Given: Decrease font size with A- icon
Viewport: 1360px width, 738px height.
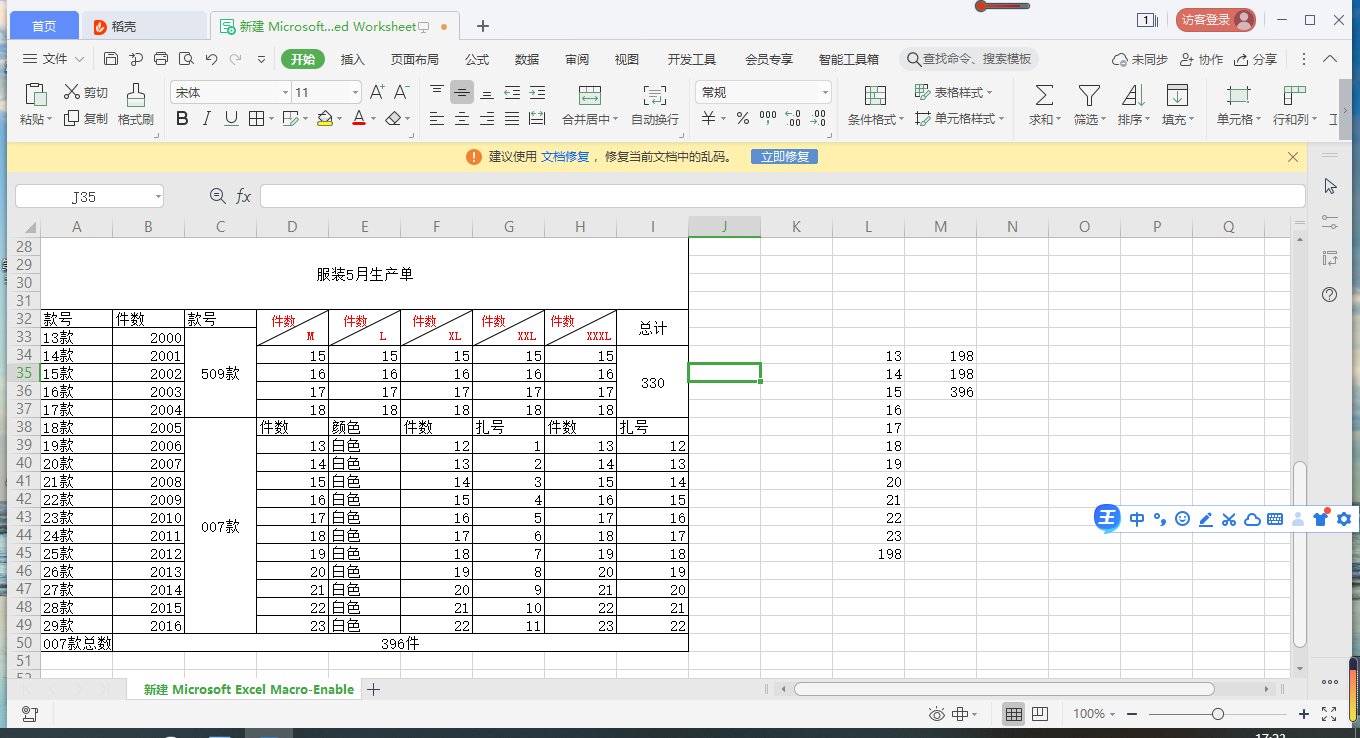Looking at the screenshot, I should pyautogui.click(x=402, y=92).
